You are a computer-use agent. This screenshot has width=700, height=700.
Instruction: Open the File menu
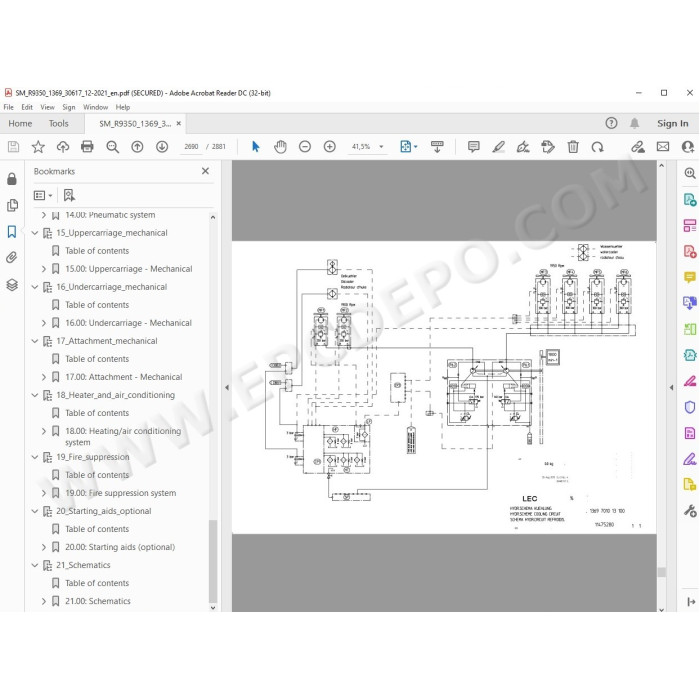pyautogui.click(x=8, y=107)
